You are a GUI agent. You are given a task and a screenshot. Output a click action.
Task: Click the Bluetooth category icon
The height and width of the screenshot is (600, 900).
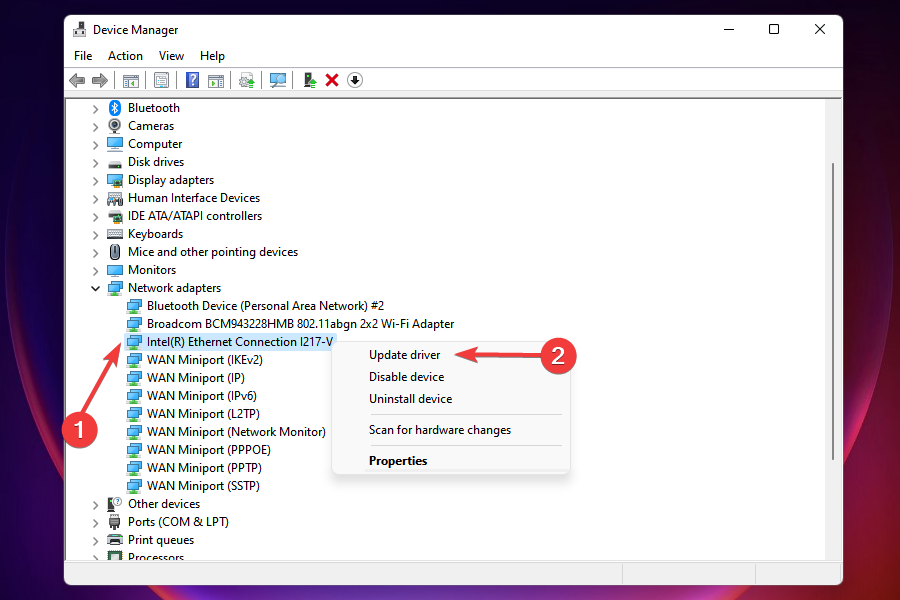115,108
